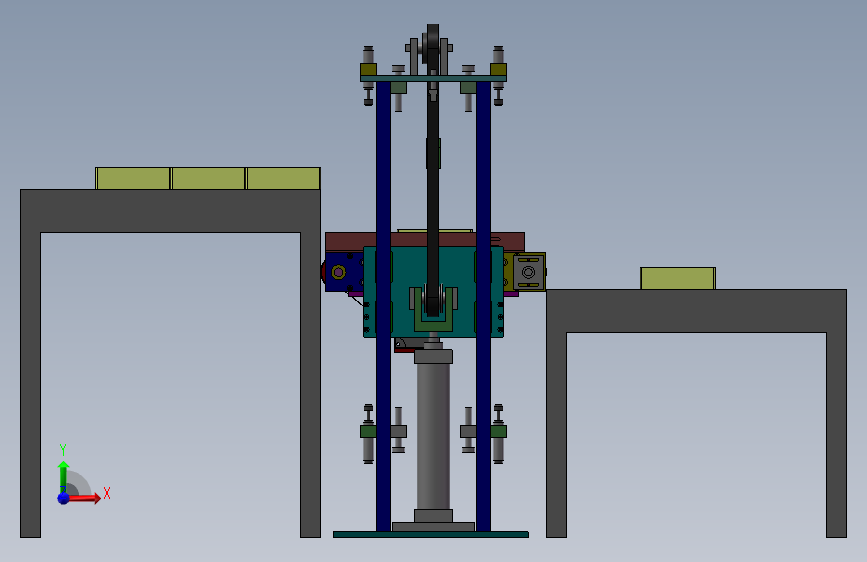867x562 pixels.
Task: Select the blue motor block on carriage left
Action: pos(344,272)
